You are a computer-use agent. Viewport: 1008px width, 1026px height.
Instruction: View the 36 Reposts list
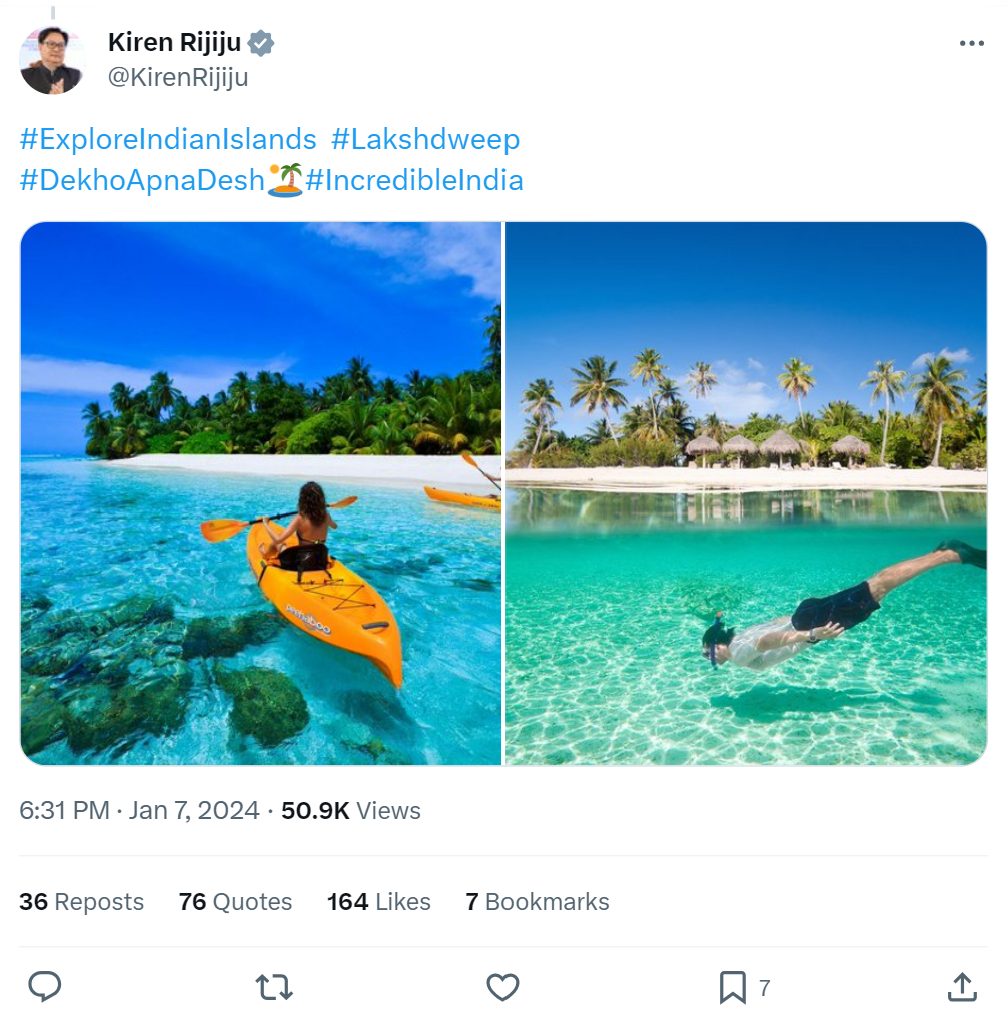point(82,902)
